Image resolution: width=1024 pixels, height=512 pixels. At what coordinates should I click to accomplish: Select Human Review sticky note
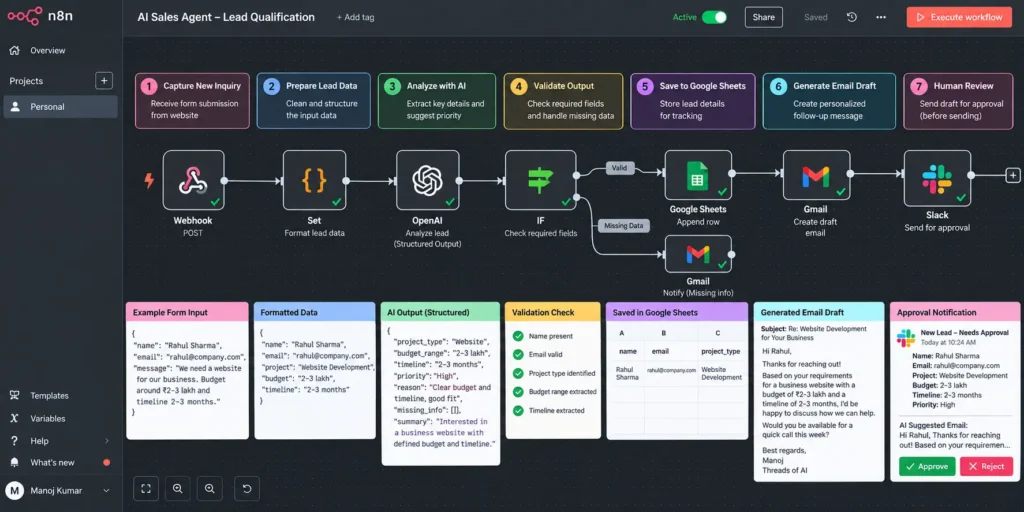pyautogui.click(x=959, y=101)
